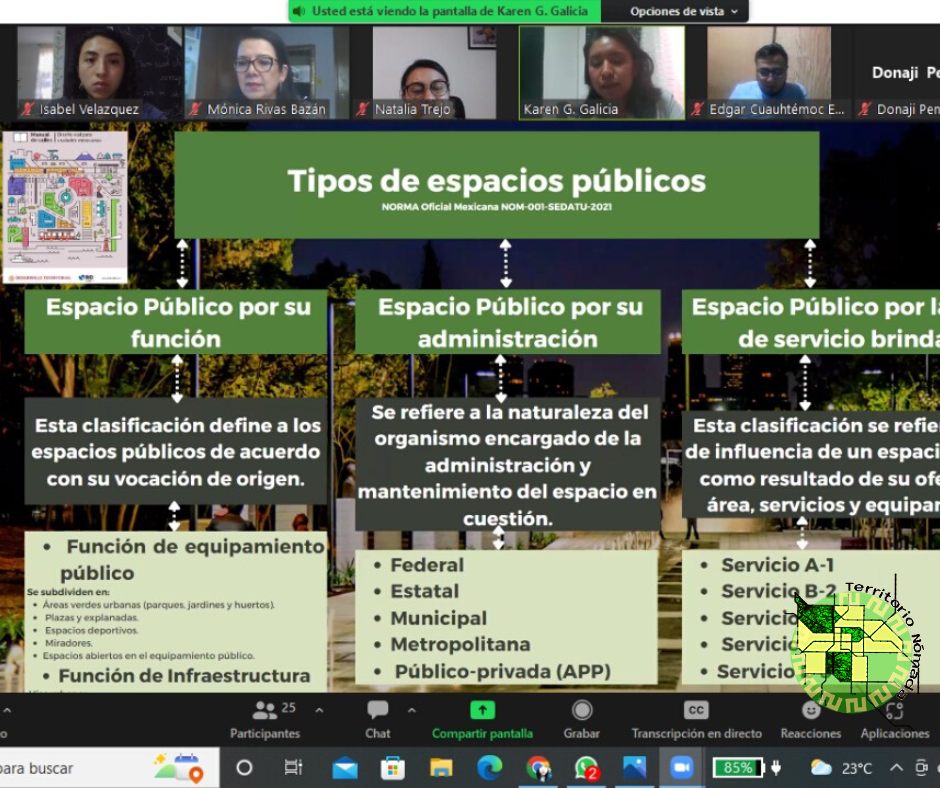Open the Participantes panel
This screenshot has width=940, height=788.
coord(265,719)
